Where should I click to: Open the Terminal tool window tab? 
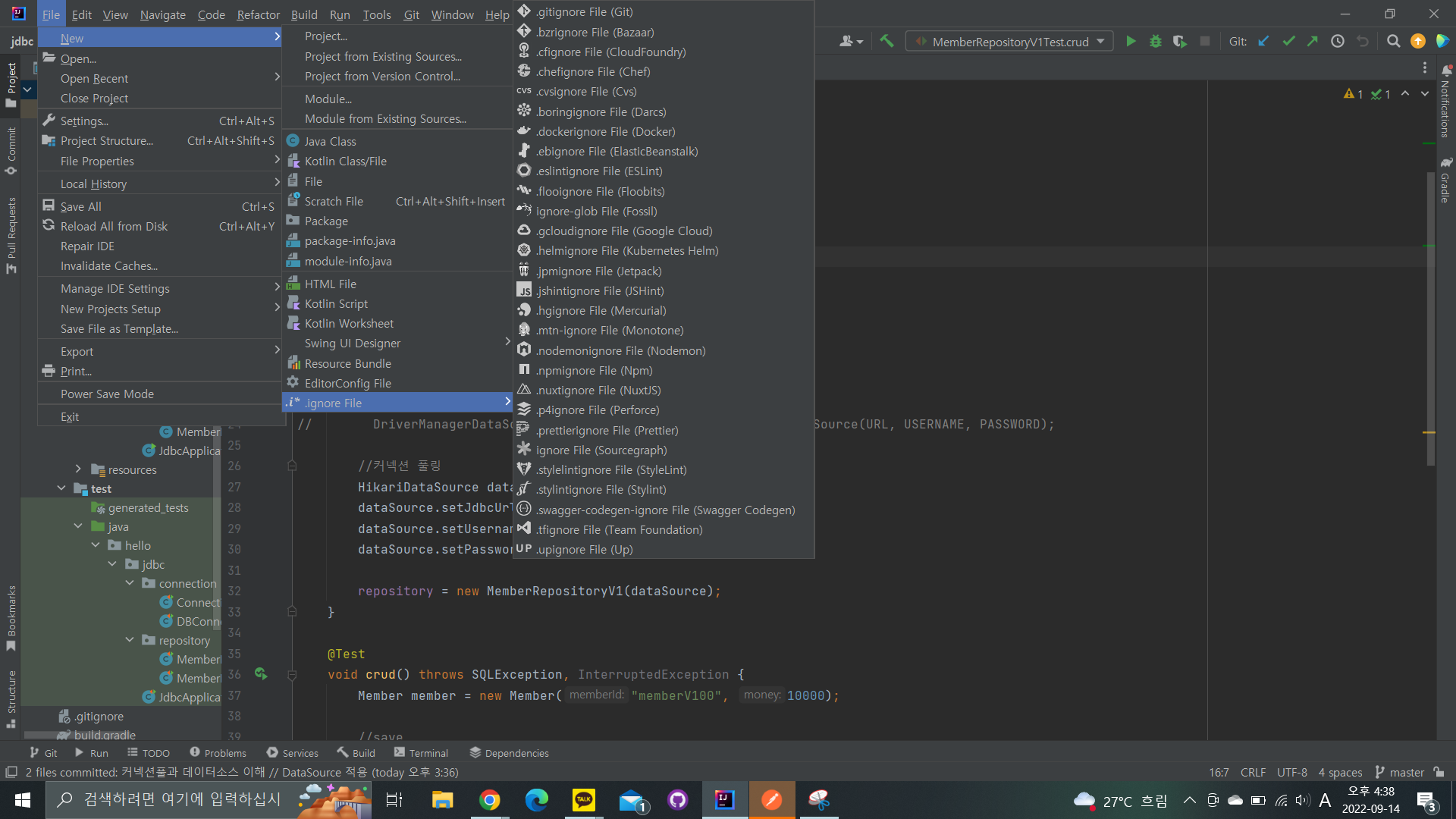(x=421, y=753)
